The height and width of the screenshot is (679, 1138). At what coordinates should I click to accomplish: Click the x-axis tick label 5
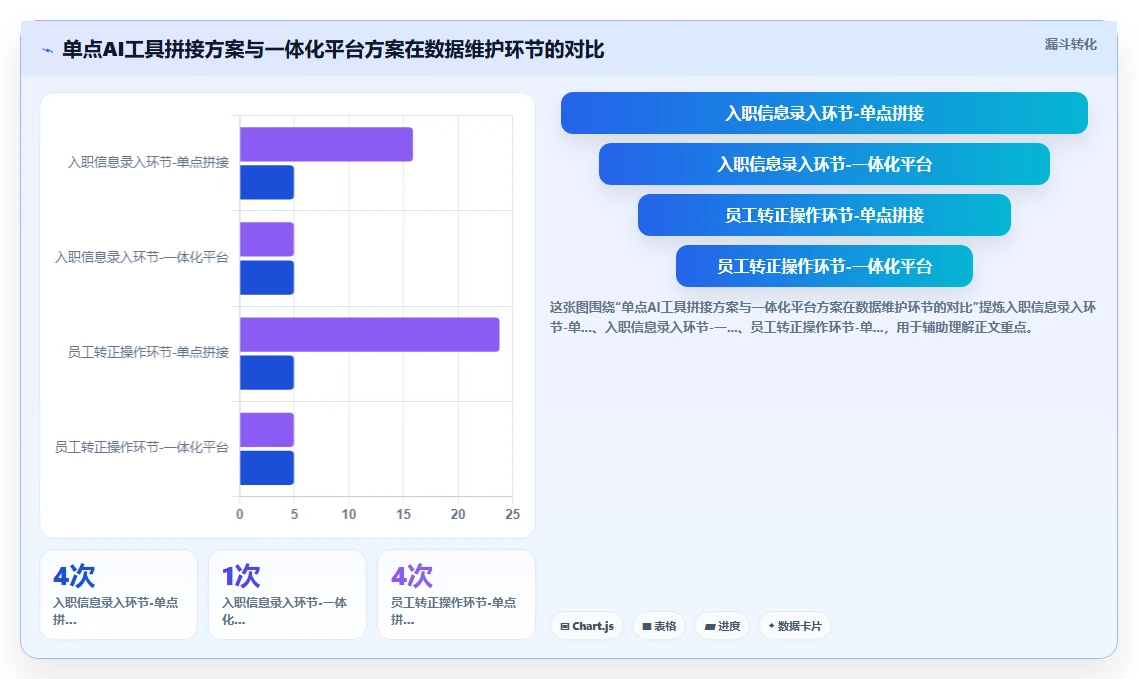[x=295, y=514]
